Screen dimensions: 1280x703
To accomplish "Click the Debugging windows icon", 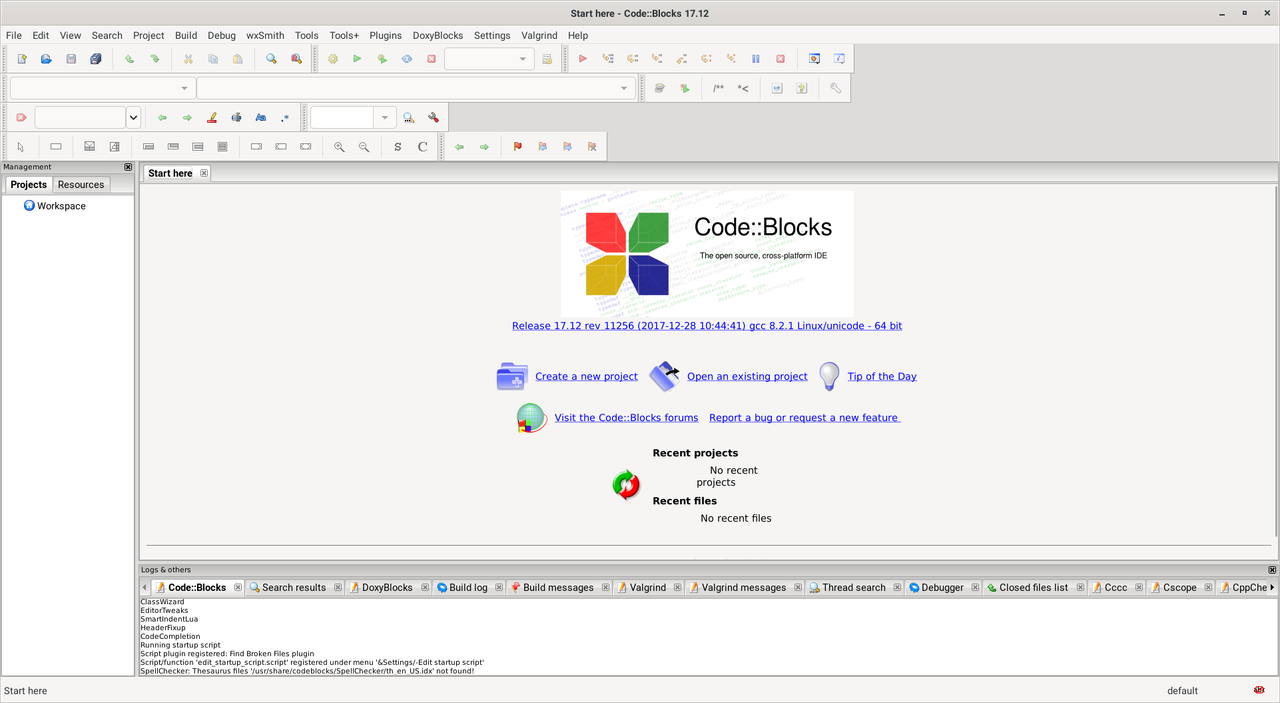I will coord(814,59).
